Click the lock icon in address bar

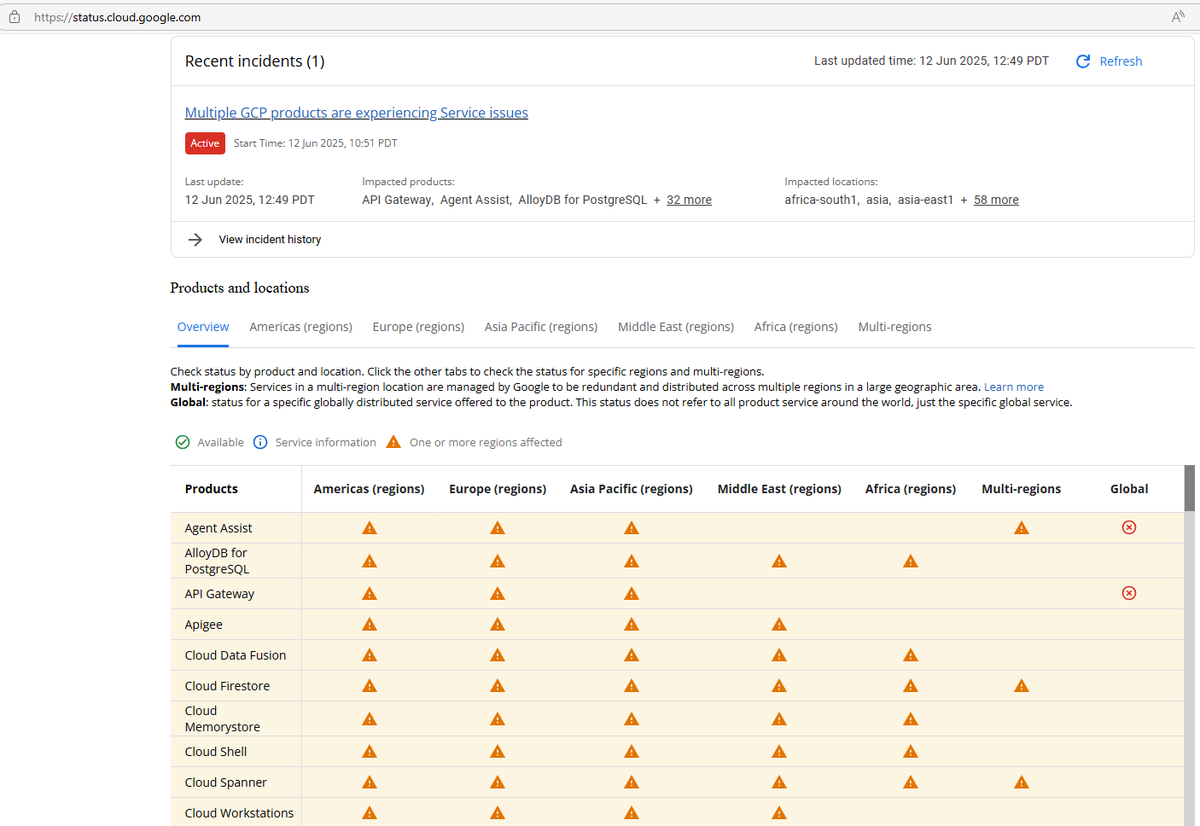pyautogui.click(x=15, y=17)
